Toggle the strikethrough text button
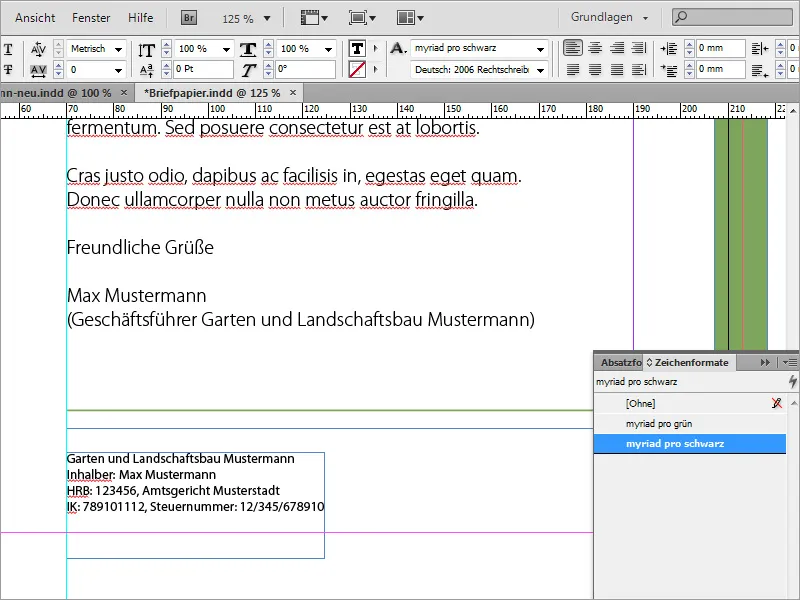 [8, 69]
